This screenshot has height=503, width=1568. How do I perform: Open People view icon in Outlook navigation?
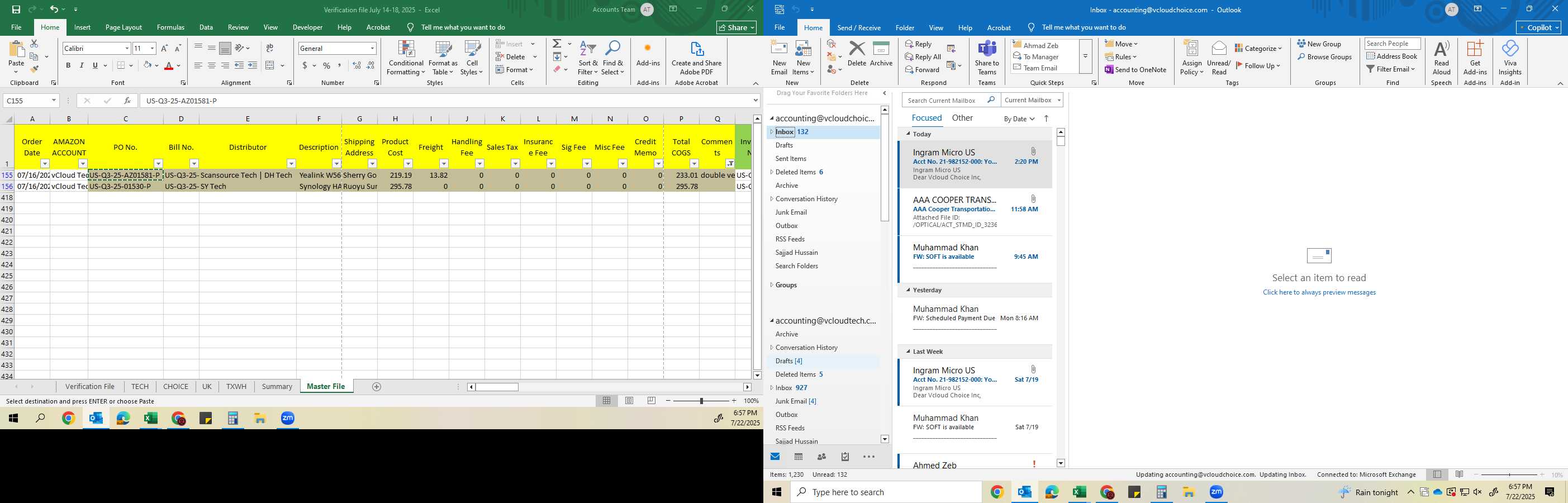[822, 457]
